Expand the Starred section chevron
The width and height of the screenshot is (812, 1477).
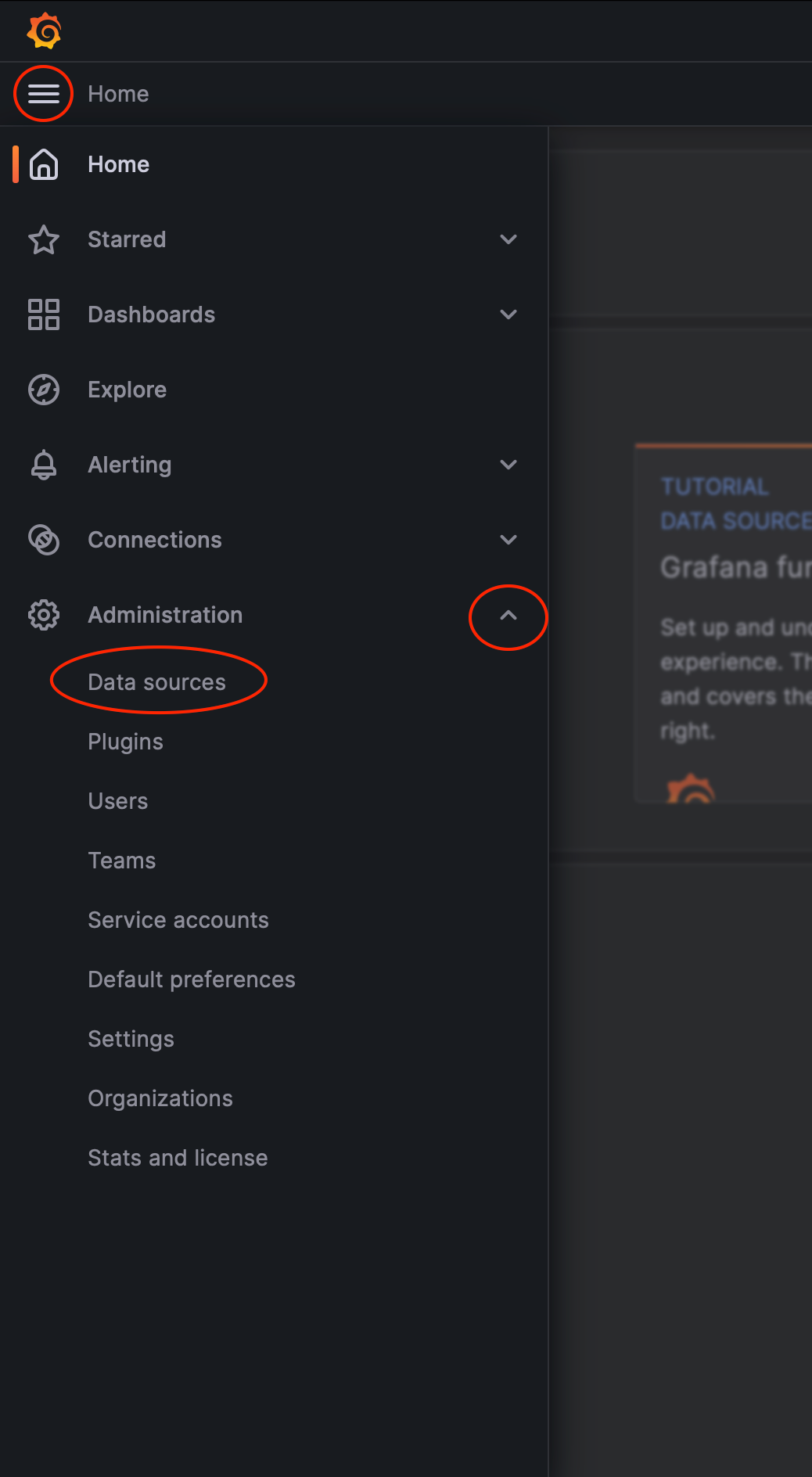click(508, 239)
